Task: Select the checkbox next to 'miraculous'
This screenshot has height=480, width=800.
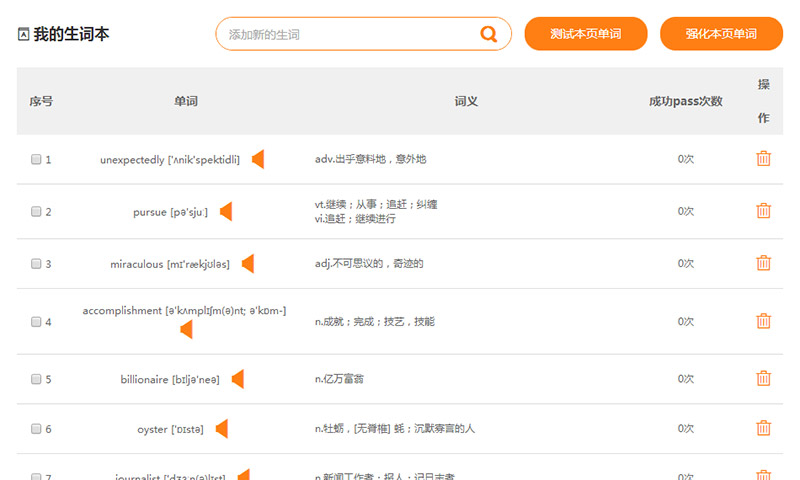Action: click(x=36, y=264)
